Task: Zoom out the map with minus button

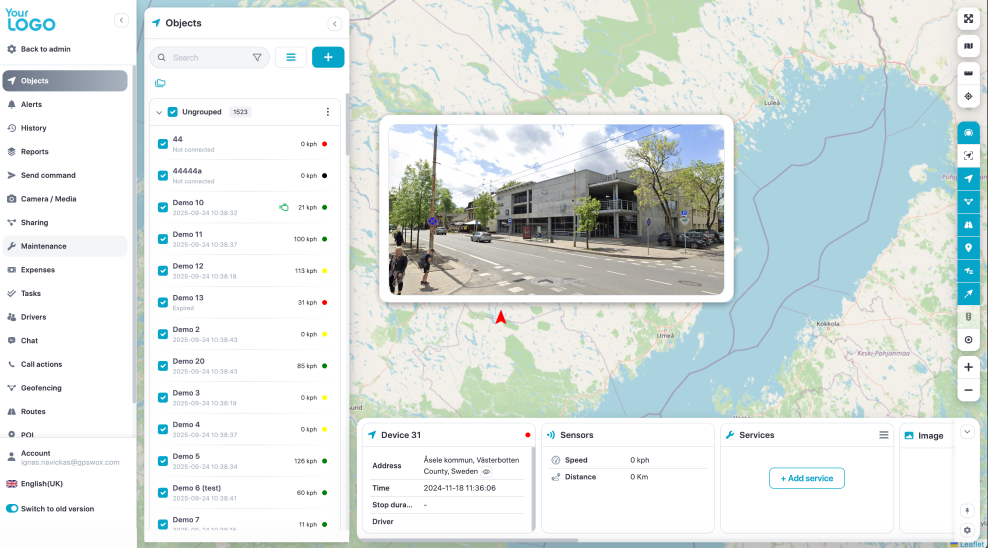Action: pyautogui.click(x=968, y=390)
